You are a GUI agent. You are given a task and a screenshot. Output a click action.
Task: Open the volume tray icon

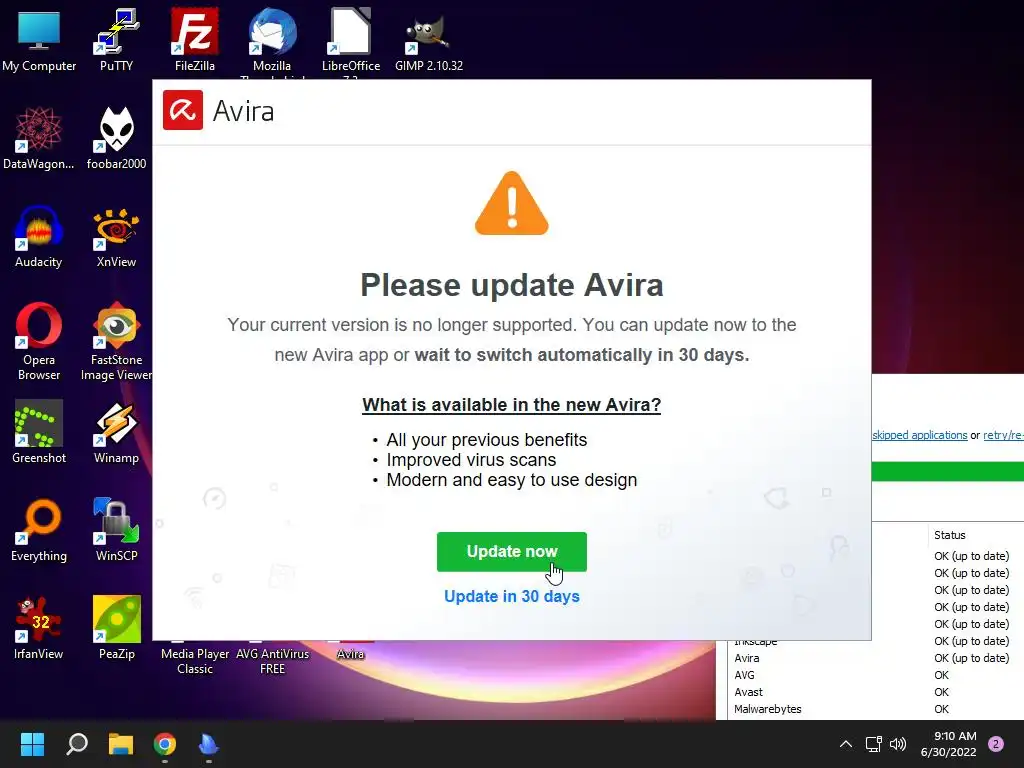click(898, 744)
